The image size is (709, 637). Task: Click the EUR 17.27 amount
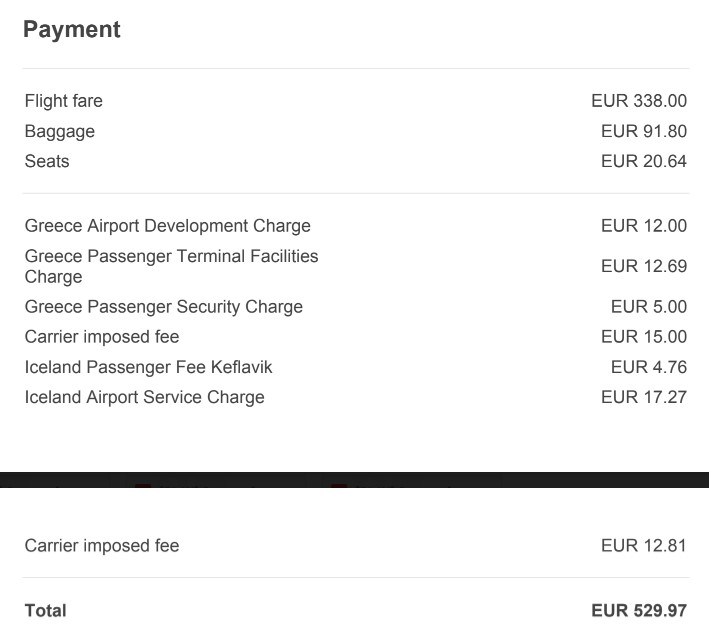tap(644, 397)
